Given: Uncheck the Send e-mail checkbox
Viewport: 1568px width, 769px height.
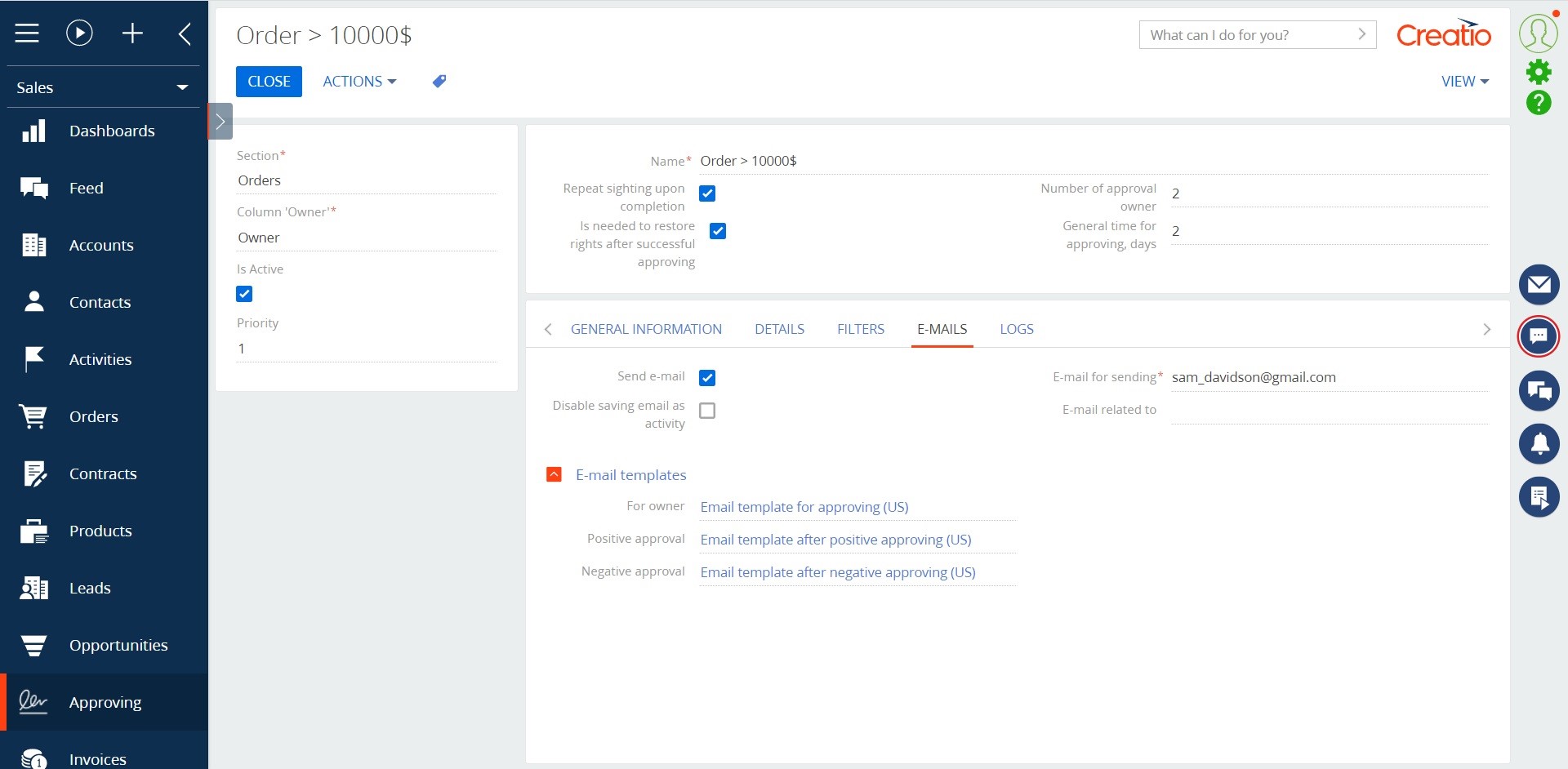Looking at the screenshot, I should (x=707, y=377).
